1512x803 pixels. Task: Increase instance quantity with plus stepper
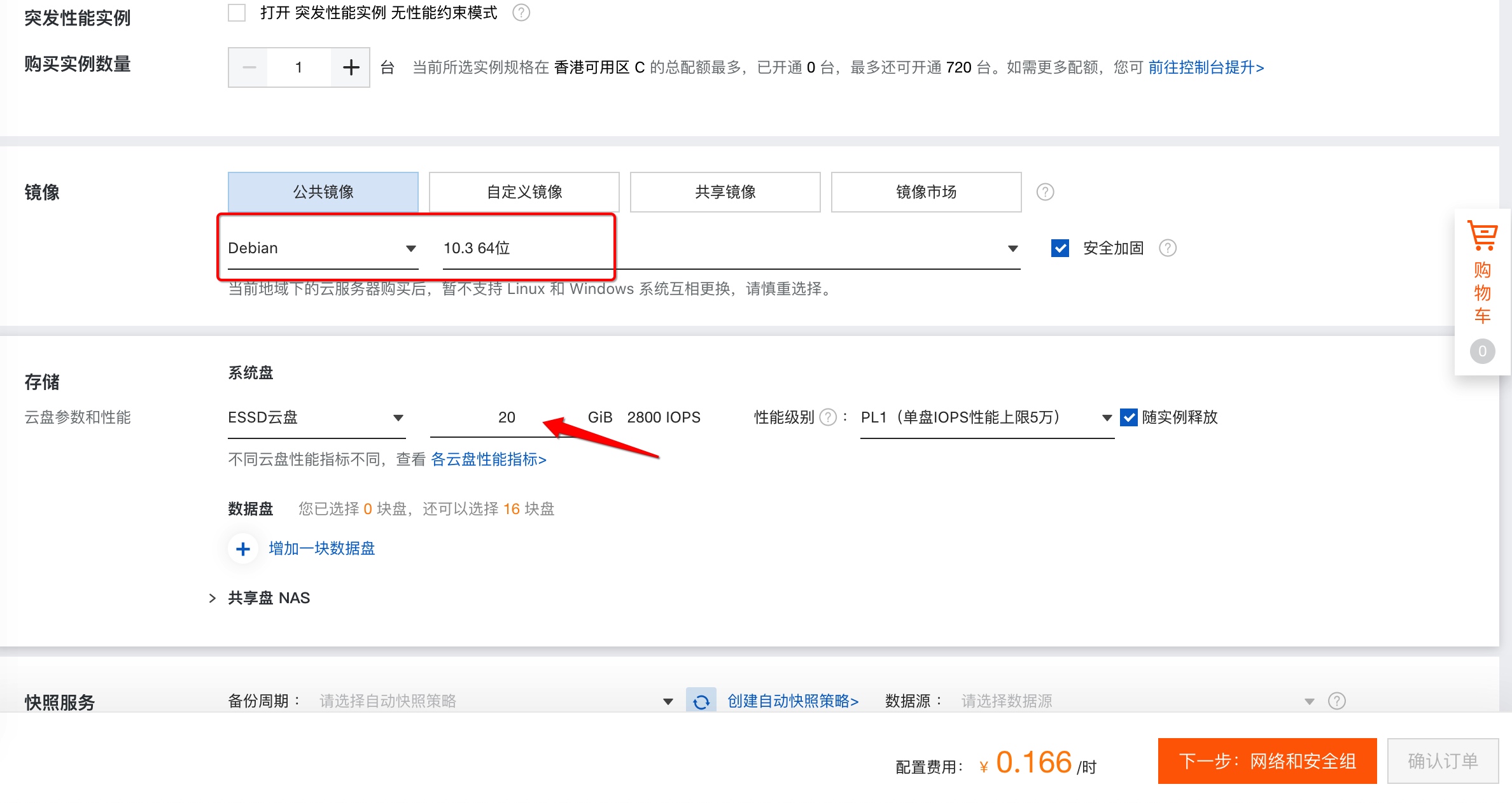click(351, 67)
